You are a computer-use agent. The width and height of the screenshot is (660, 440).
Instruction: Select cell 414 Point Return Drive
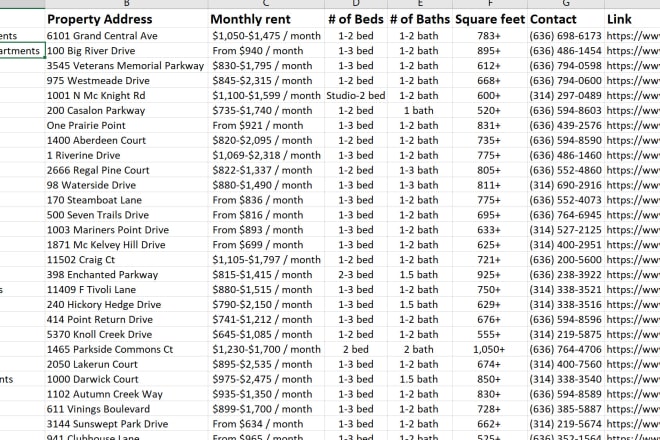(x=126, y=320)
